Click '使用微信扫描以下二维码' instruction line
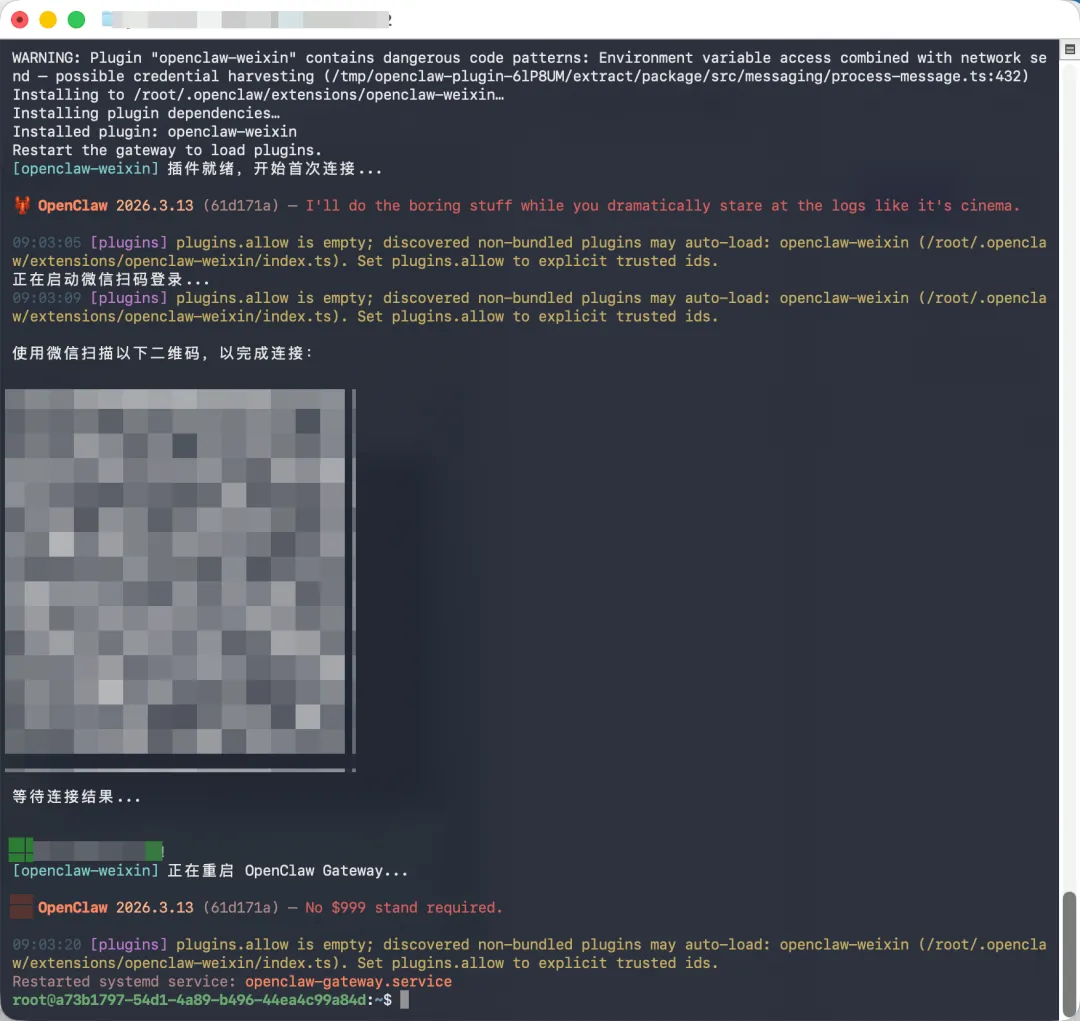This screenshot has width=1080, height=1021. [163, 353]
